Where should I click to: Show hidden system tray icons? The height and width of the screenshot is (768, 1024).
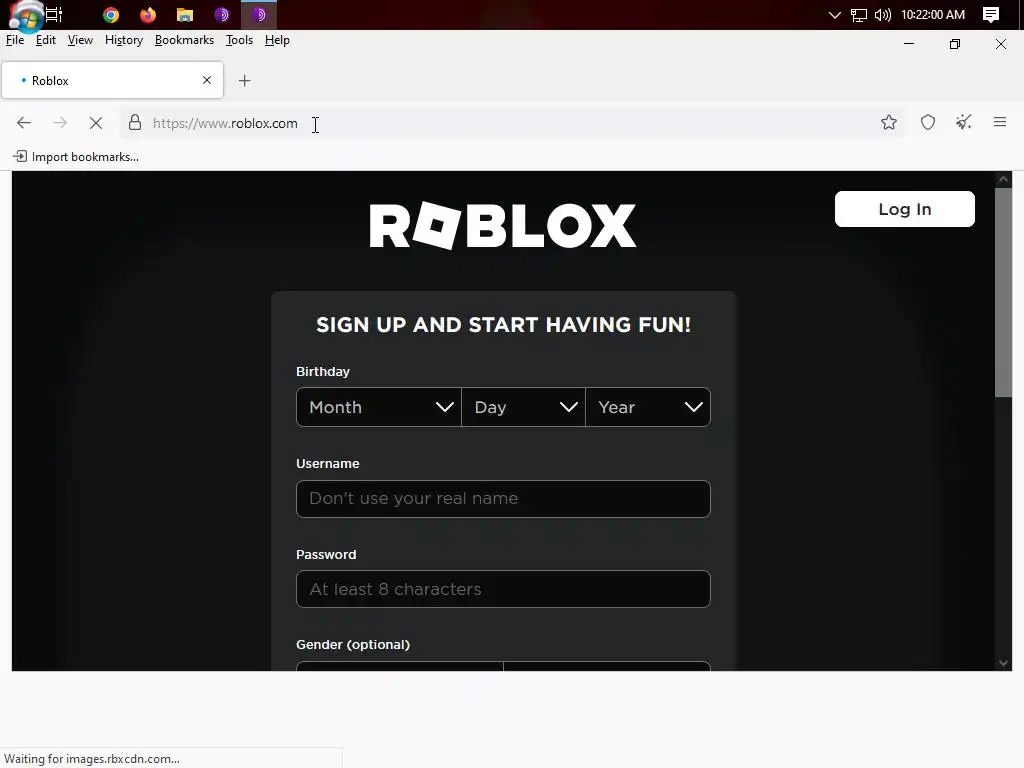pyautogui.click(x=834, y=14)
